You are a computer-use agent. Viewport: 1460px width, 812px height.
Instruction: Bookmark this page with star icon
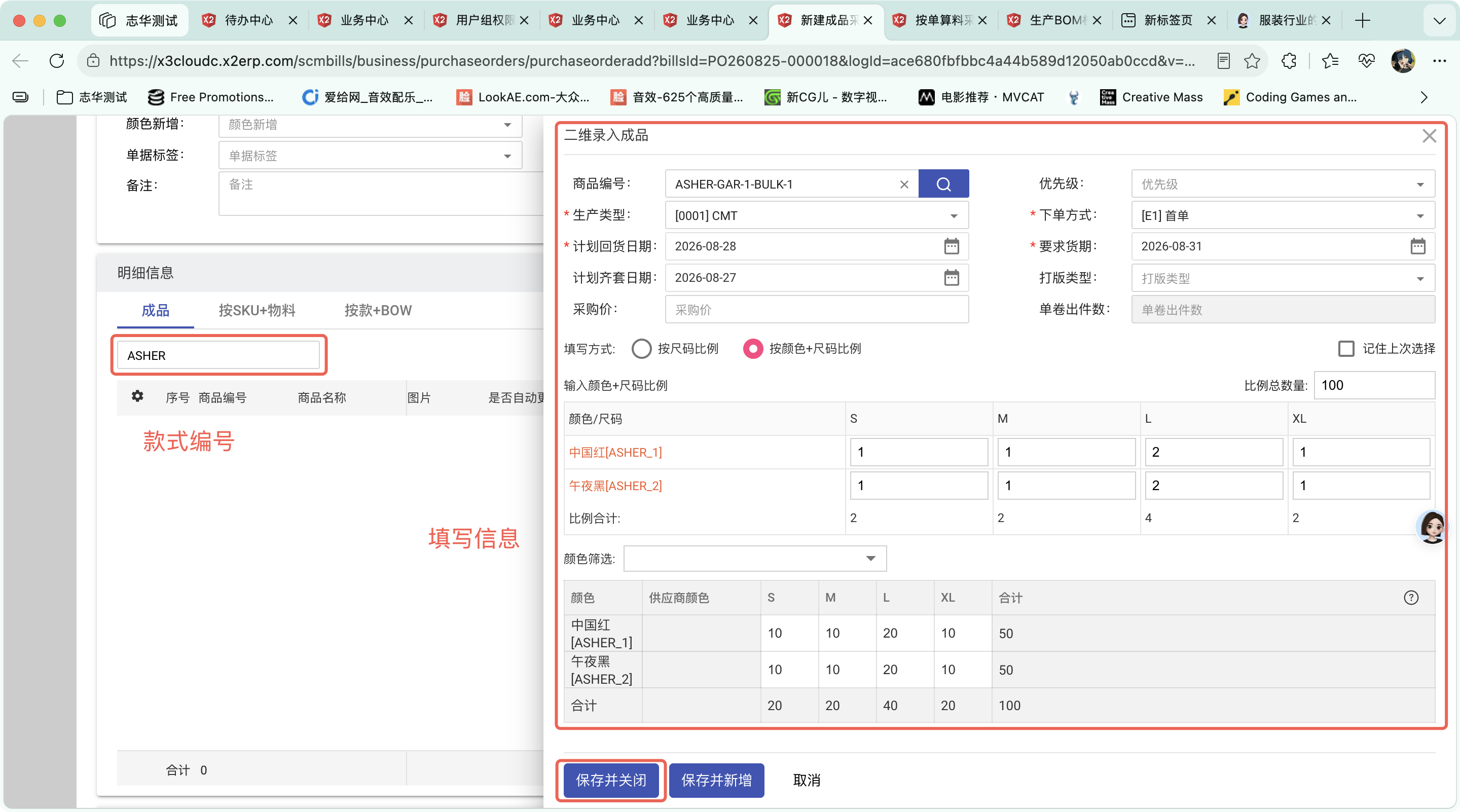[x=1252, y=61]
